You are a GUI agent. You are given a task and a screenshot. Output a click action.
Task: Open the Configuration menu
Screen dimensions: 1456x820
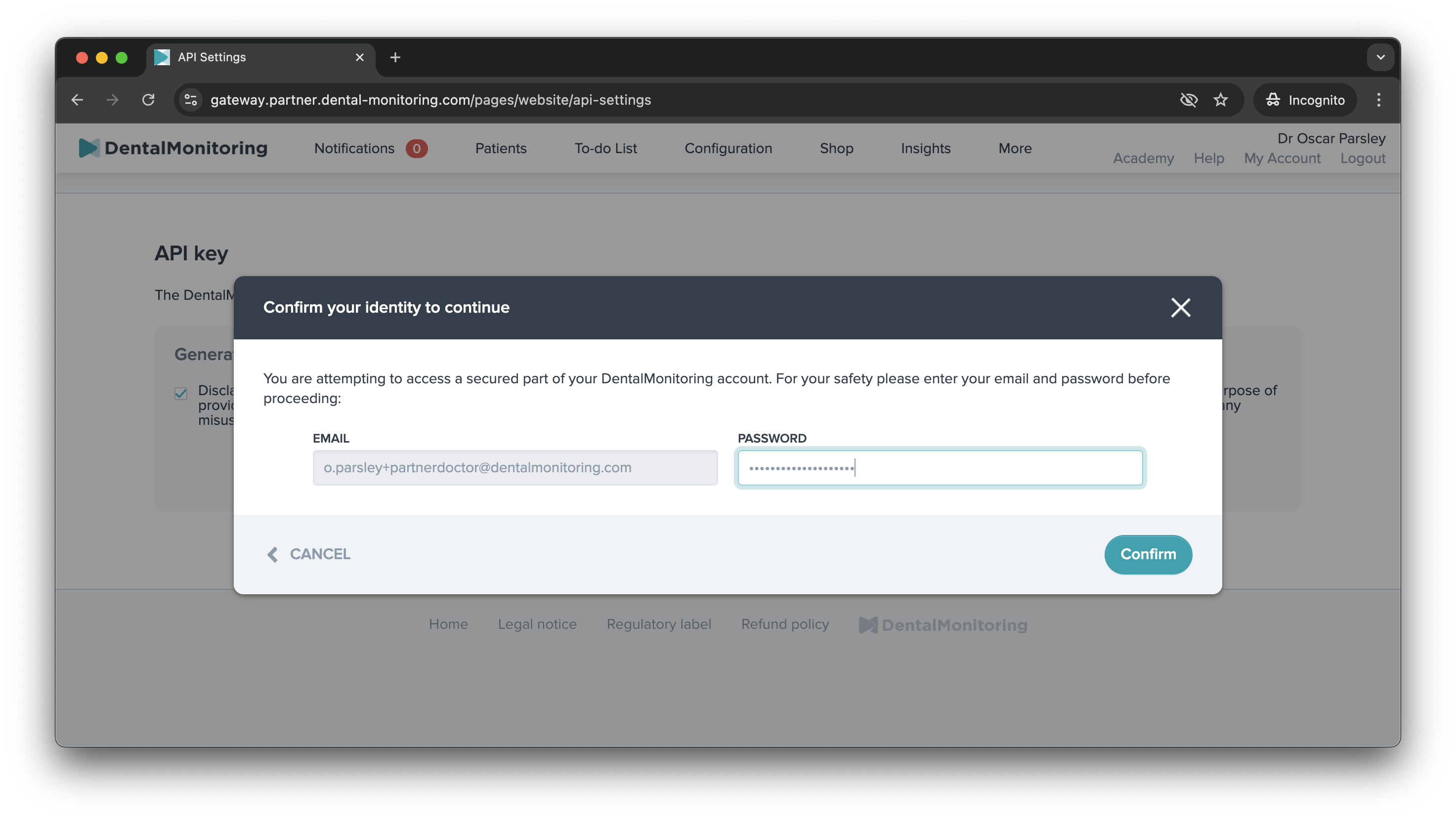coord(728,149)
